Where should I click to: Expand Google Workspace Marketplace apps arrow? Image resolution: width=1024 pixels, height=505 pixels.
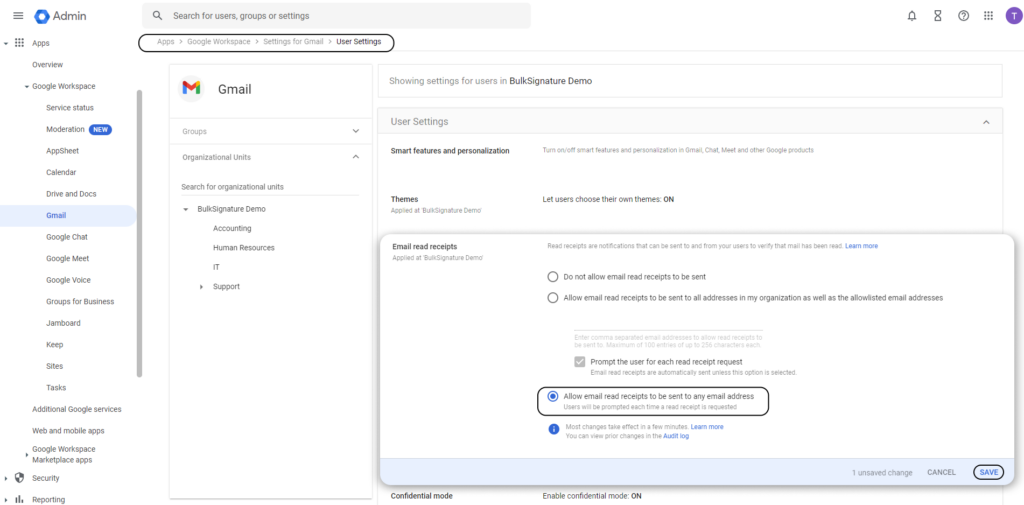tap(26, 454)
